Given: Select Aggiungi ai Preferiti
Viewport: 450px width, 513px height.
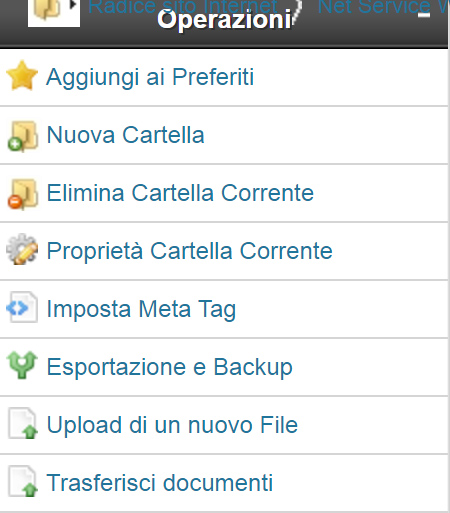Looking at the screenshot, I should pos(150,77).
